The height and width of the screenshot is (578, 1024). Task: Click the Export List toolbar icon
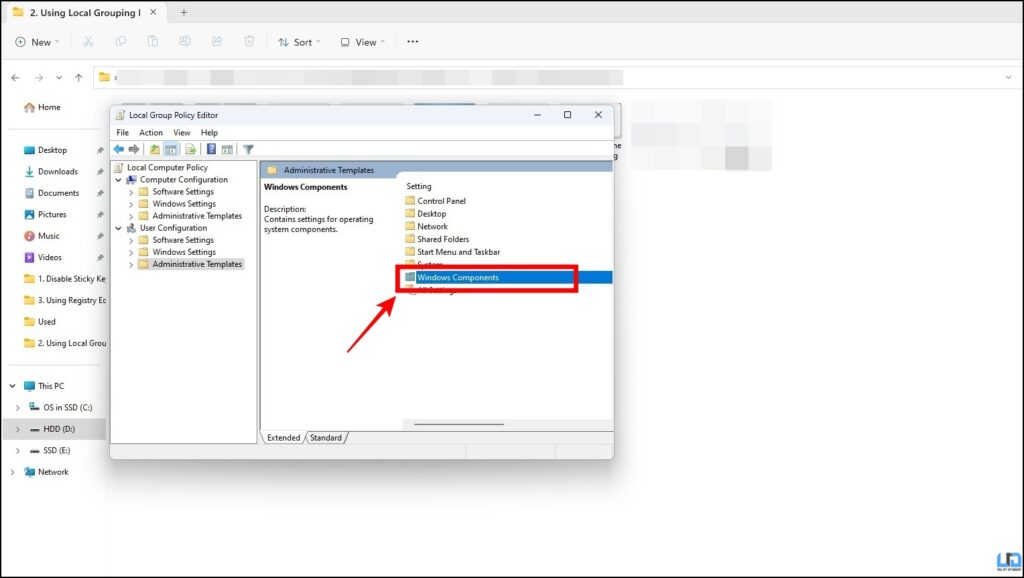point(191,150)
